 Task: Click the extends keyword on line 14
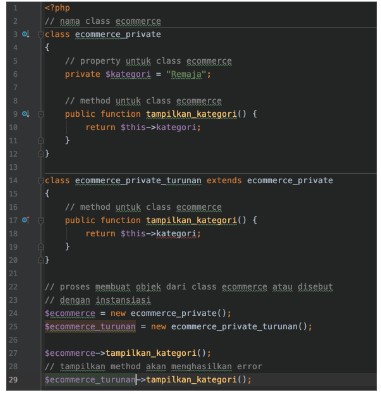pyautogui.click(x=224, y=180)
